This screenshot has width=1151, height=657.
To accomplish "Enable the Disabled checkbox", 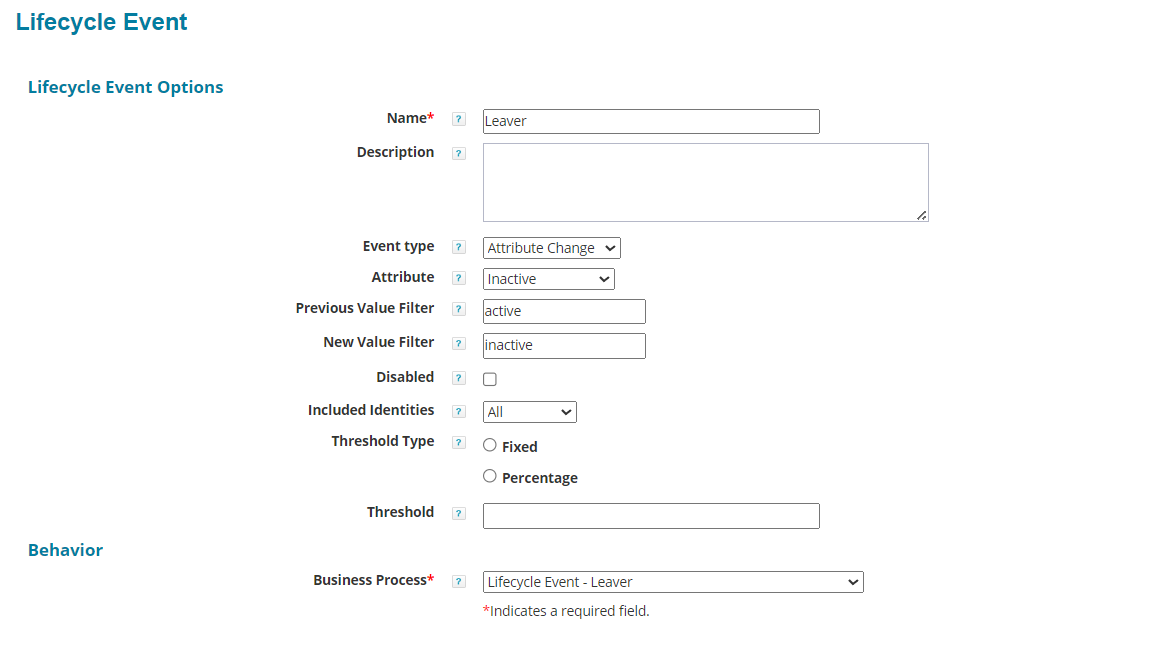I will point(490,379).
